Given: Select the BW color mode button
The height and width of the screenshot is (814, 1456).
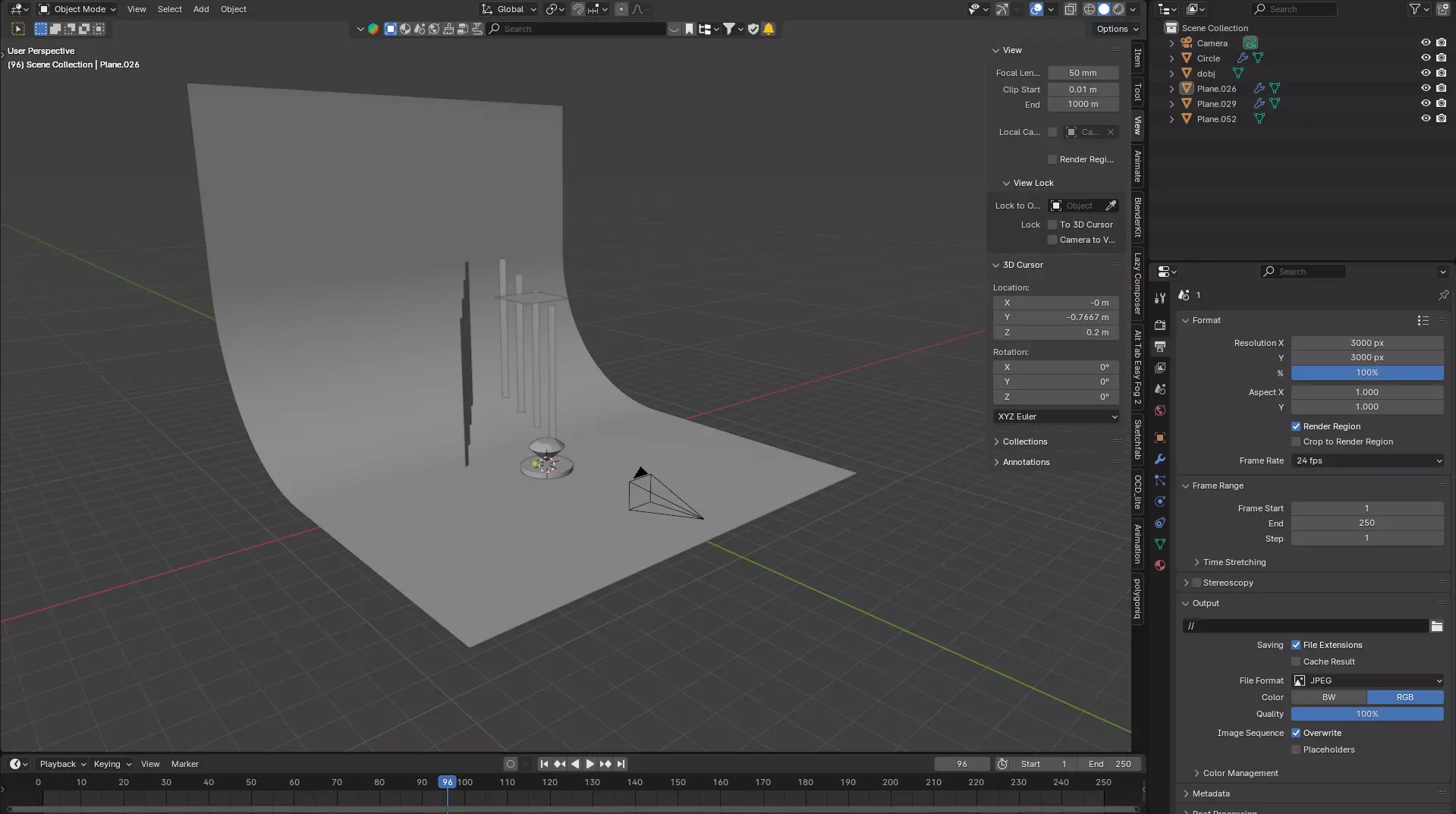Looking at the screenshot, I should coord(1329,697).
